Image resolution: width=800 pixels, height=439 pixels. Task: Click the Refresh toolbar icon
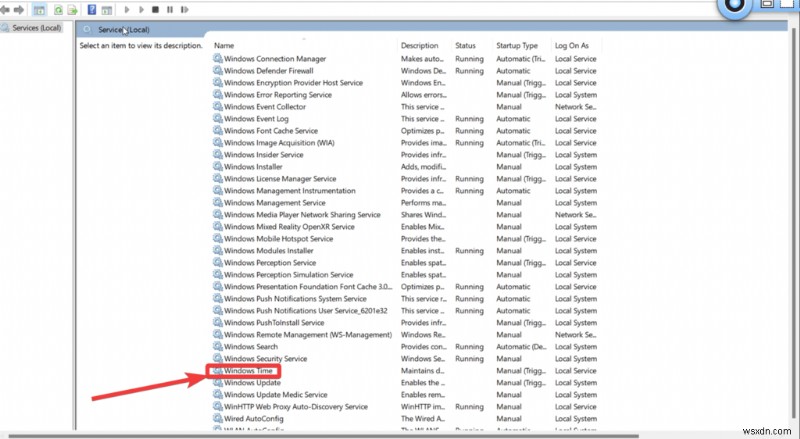click(58, 10)
